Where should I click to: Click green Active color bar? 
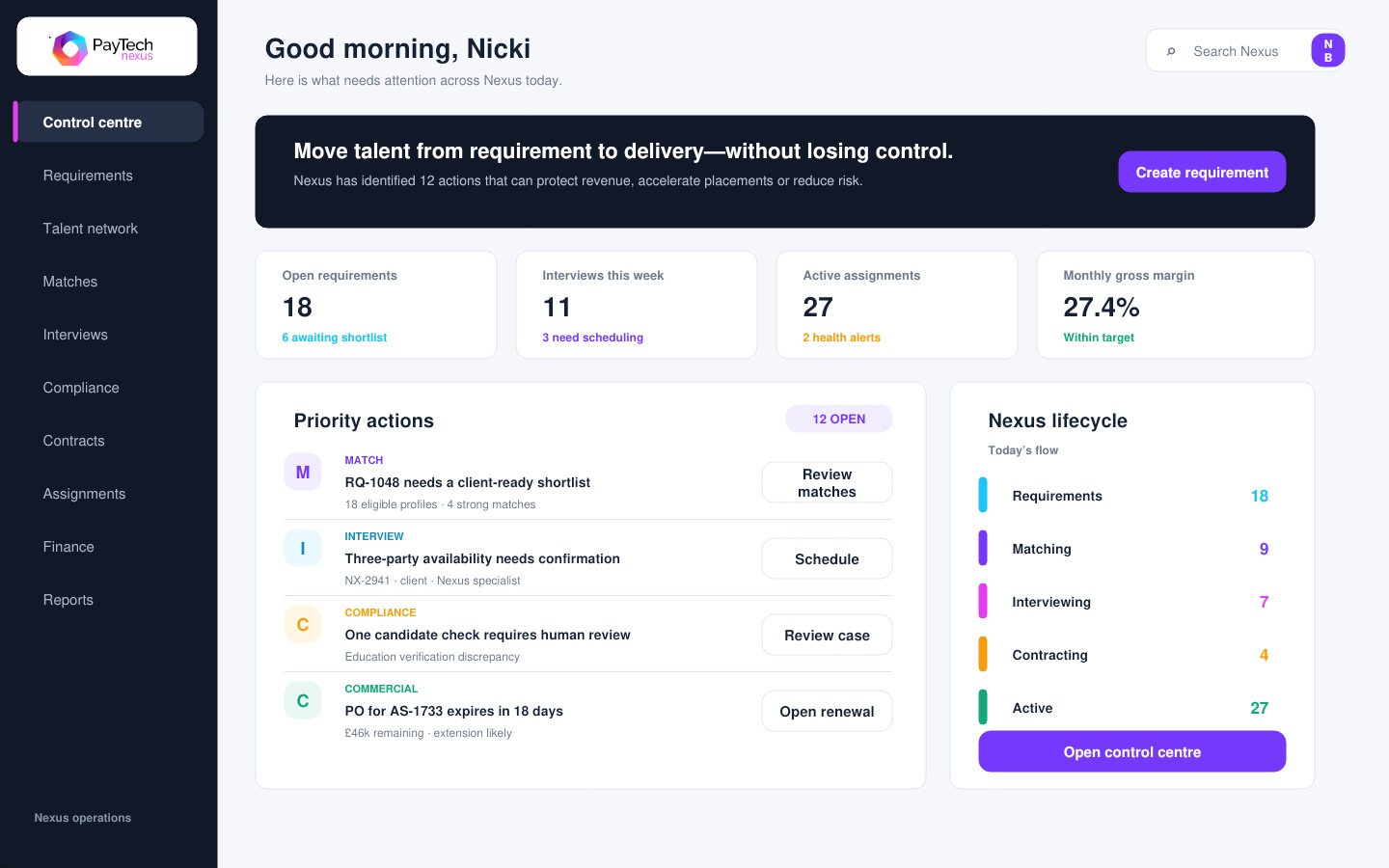[x=983, y=707]
